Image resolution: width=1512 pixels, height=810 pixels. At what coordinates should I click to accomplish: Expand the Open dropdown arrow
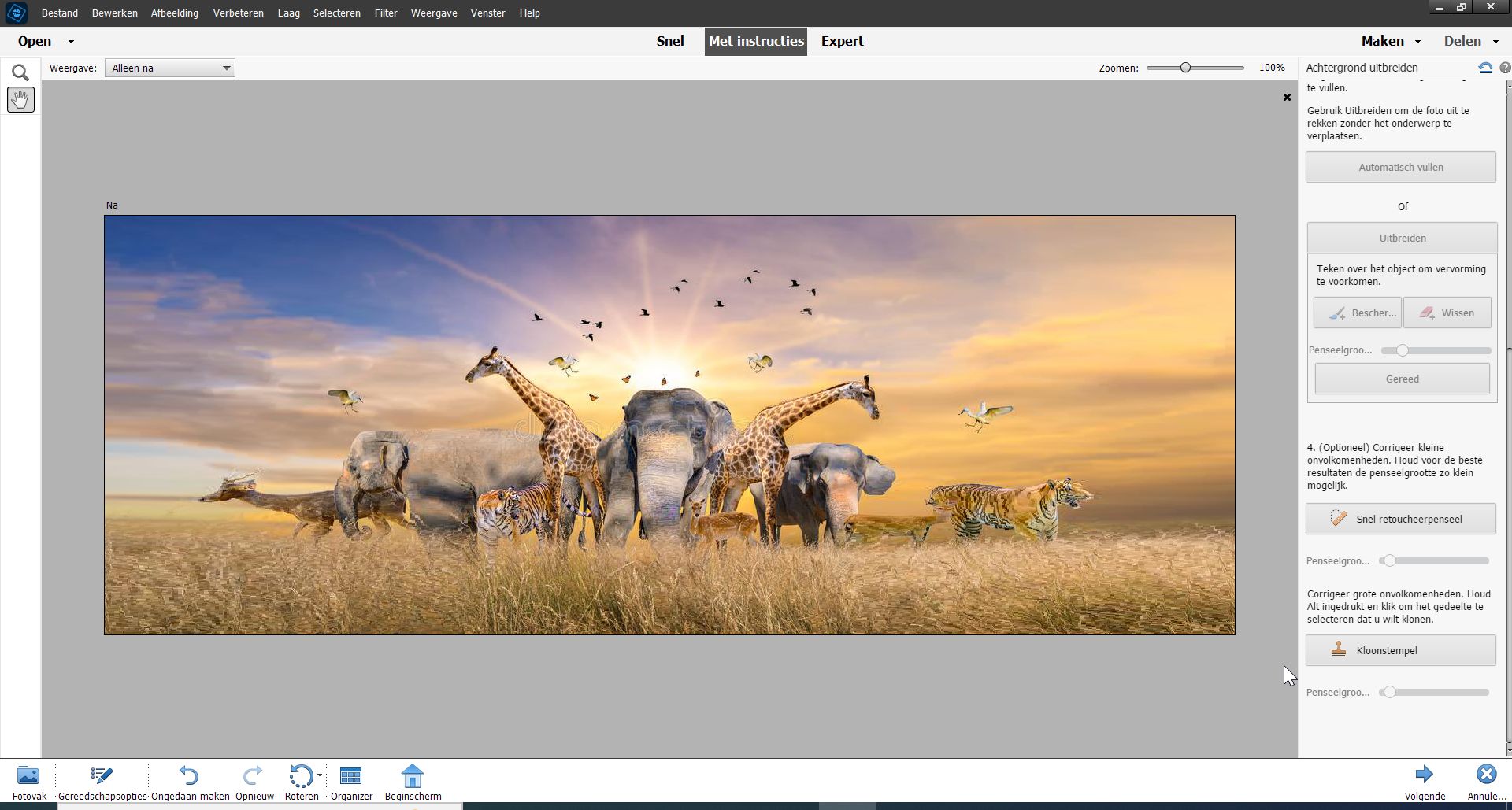point(71,42)
